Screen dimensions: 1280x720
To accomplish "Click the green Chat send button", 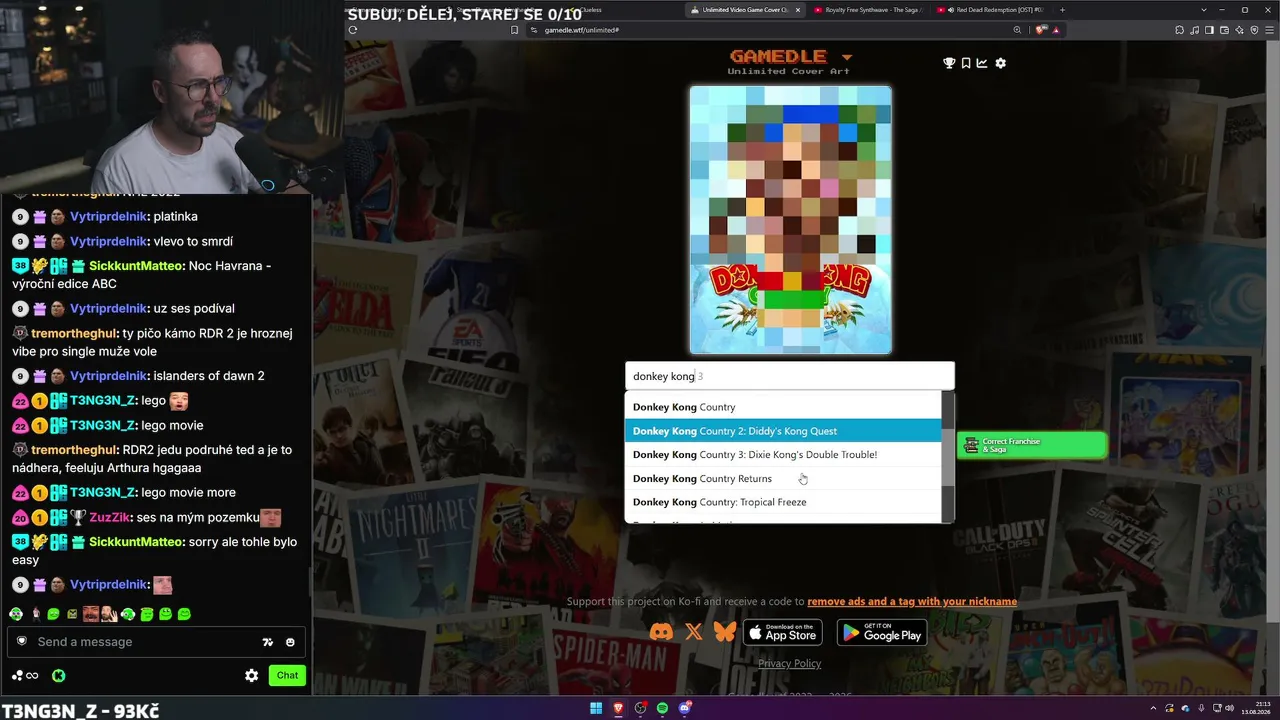I will coord(287,675).
